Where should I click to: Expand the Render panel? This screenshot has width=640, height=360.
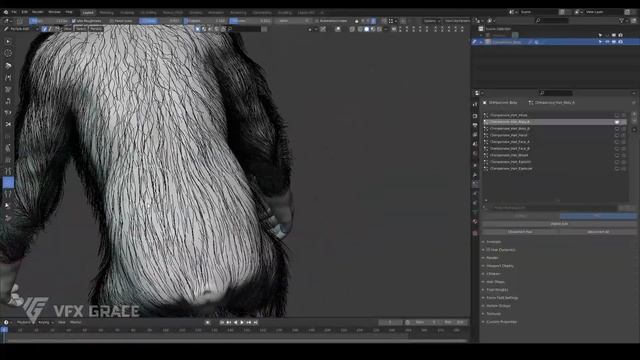(x=492, y=258)
